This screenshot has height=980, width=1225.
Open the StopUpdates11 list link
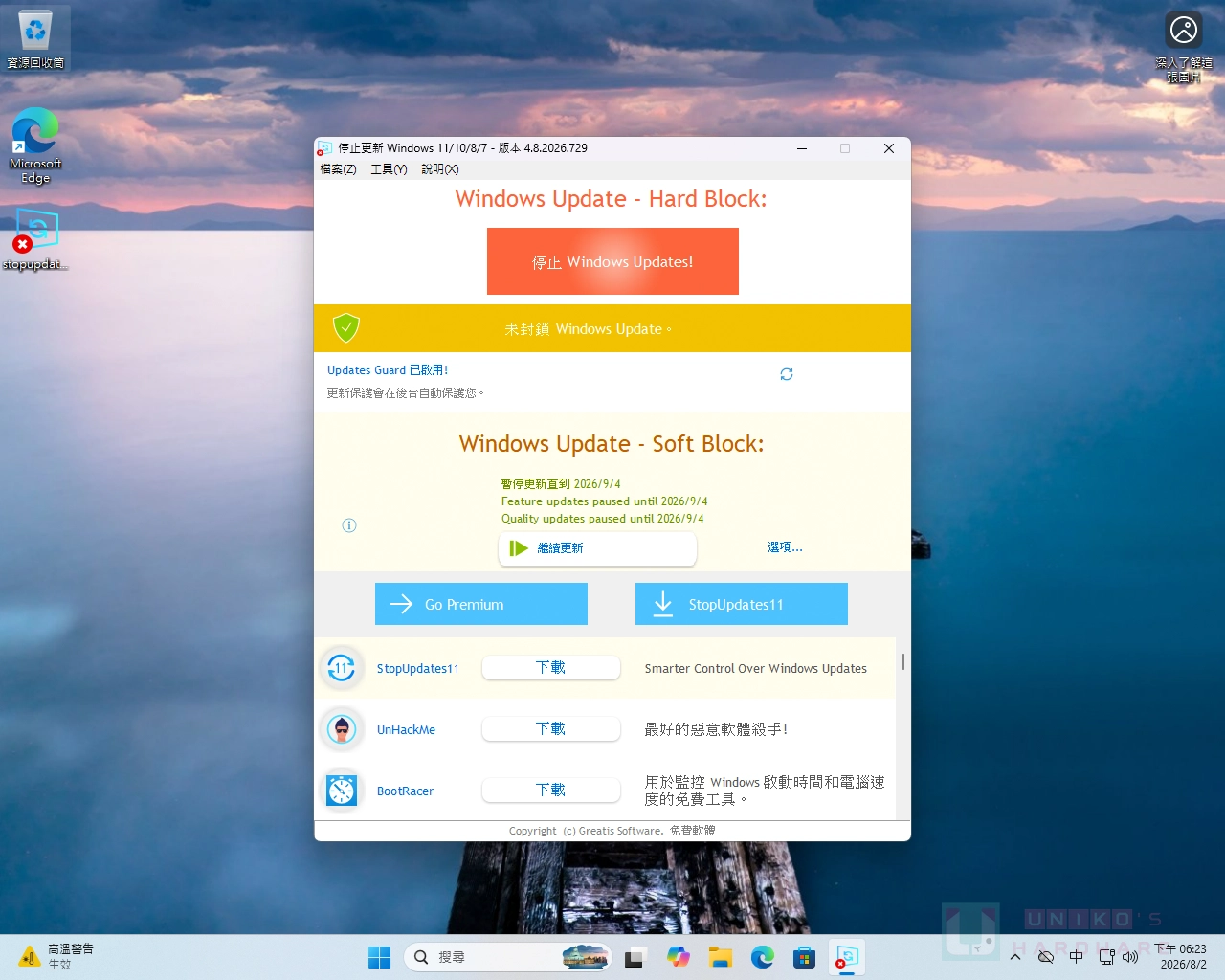[418, 669]
